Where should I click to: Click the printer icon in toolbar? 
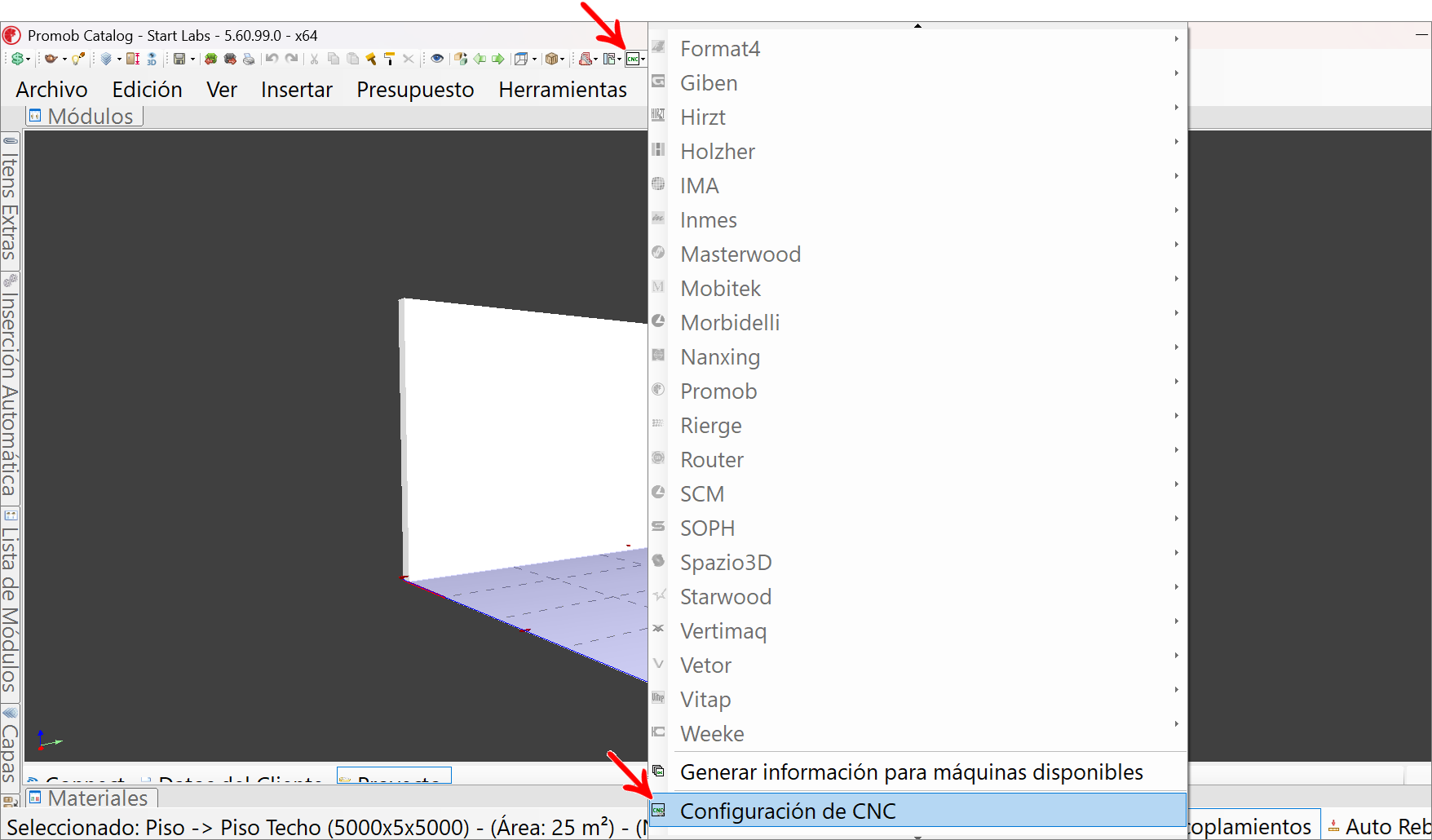pyautogui.click(x=249, y=59)
